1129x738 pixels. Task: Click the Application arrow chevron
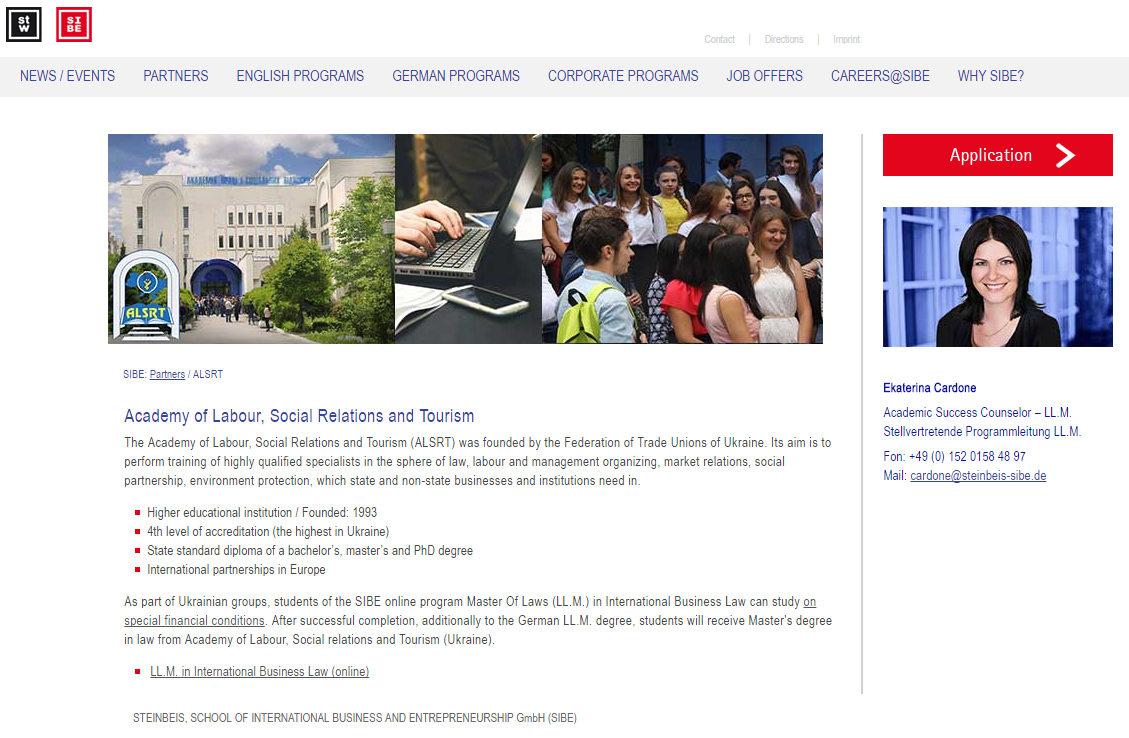pyautogui.click(x=1065, y=155)
